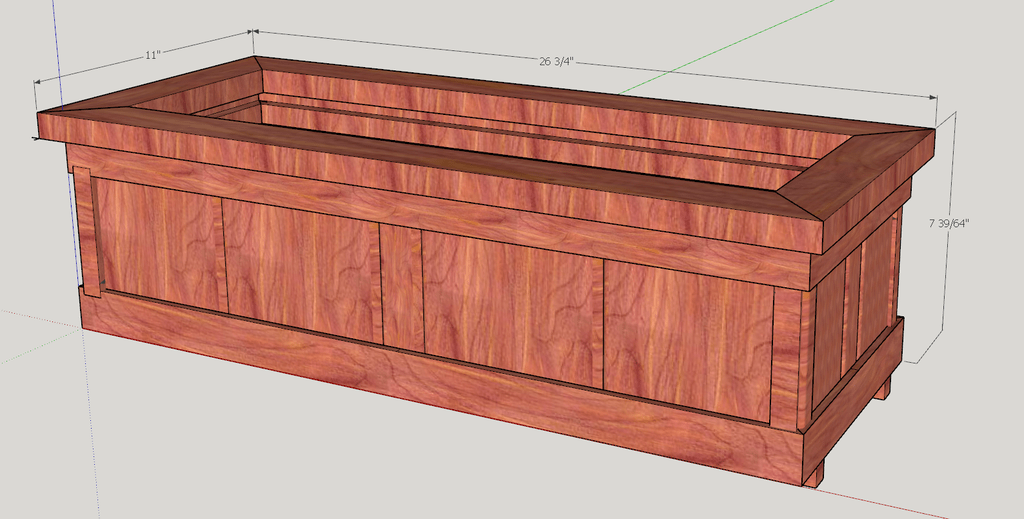Select the rightmost front panel of the planter
This screenshot has height=519, width=1024.
pyautogui.click(x=688, y=341)
